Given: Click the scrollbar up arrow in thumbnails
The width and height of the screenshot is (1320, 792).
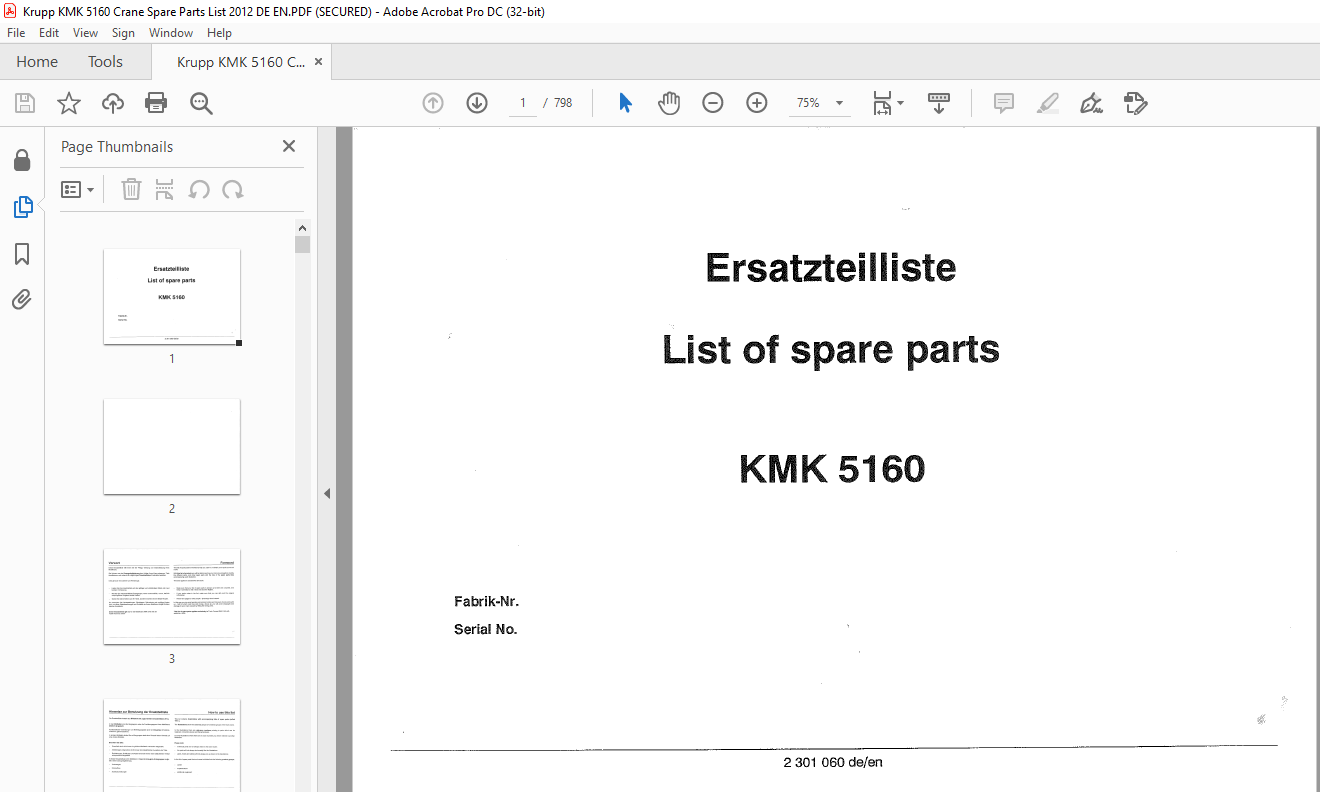Looking at the screenshot, I should pyautogui.click(x=302, y=227).
